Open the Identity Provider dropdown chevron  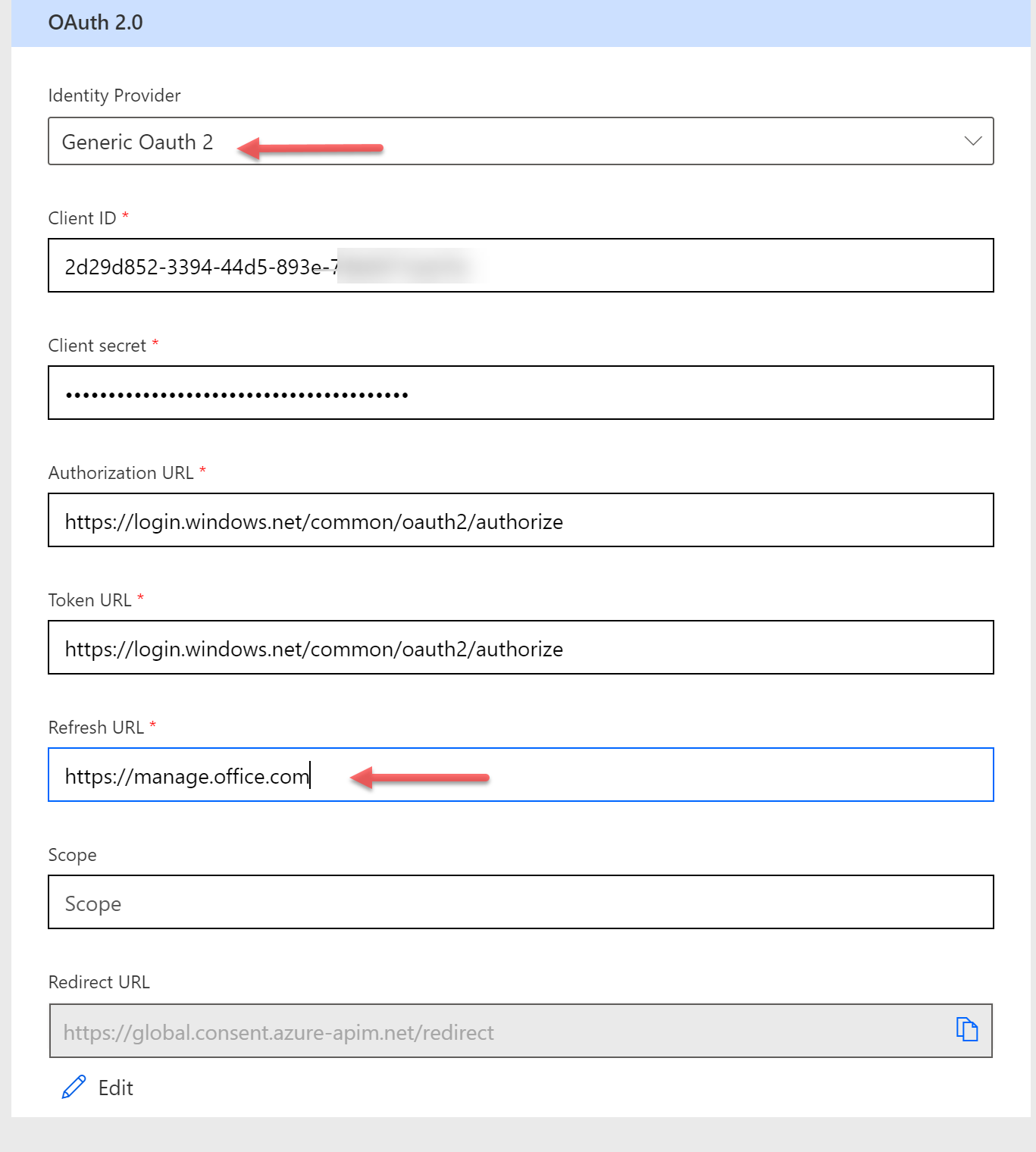(x=971, y=141)
